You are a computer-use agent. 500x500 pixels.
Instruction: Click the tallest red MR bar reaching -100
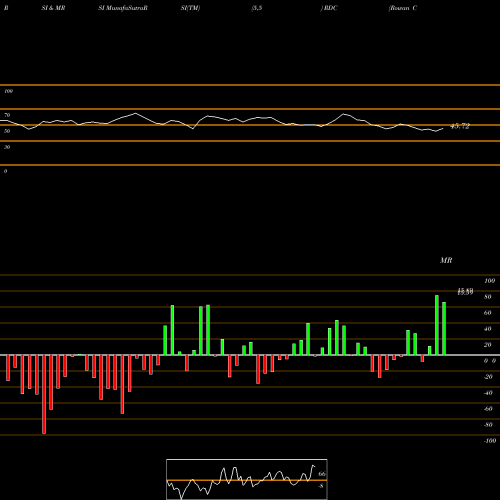44,394
